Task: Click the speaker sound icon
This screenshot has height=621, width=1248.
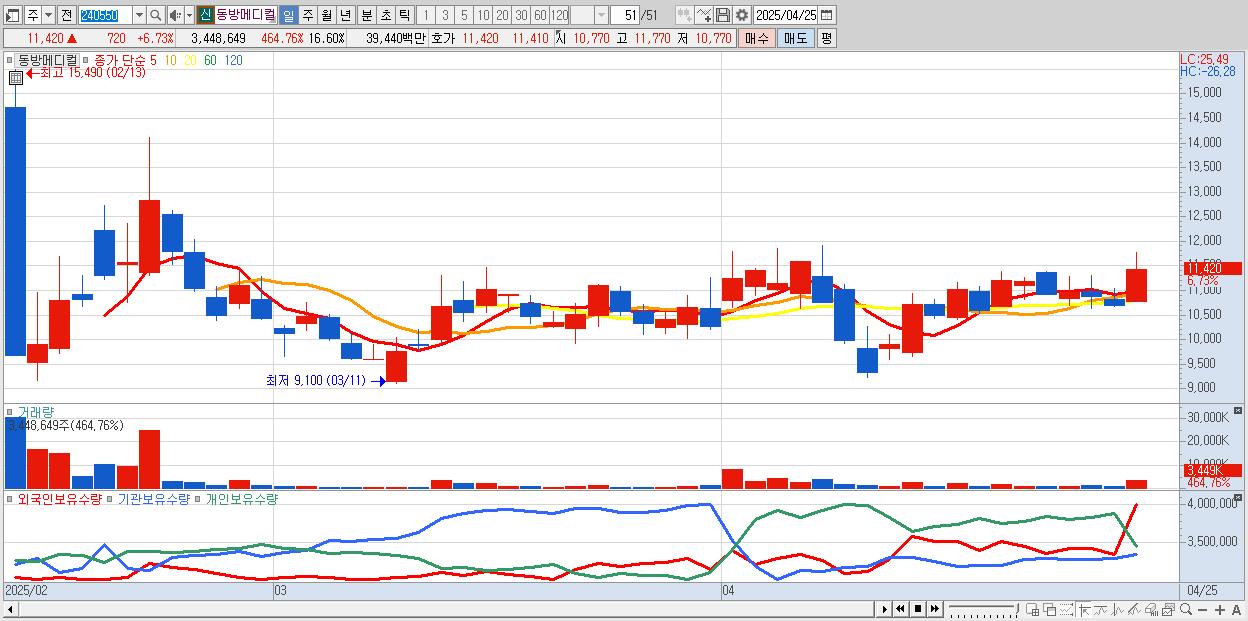Action: click(175, 15)
